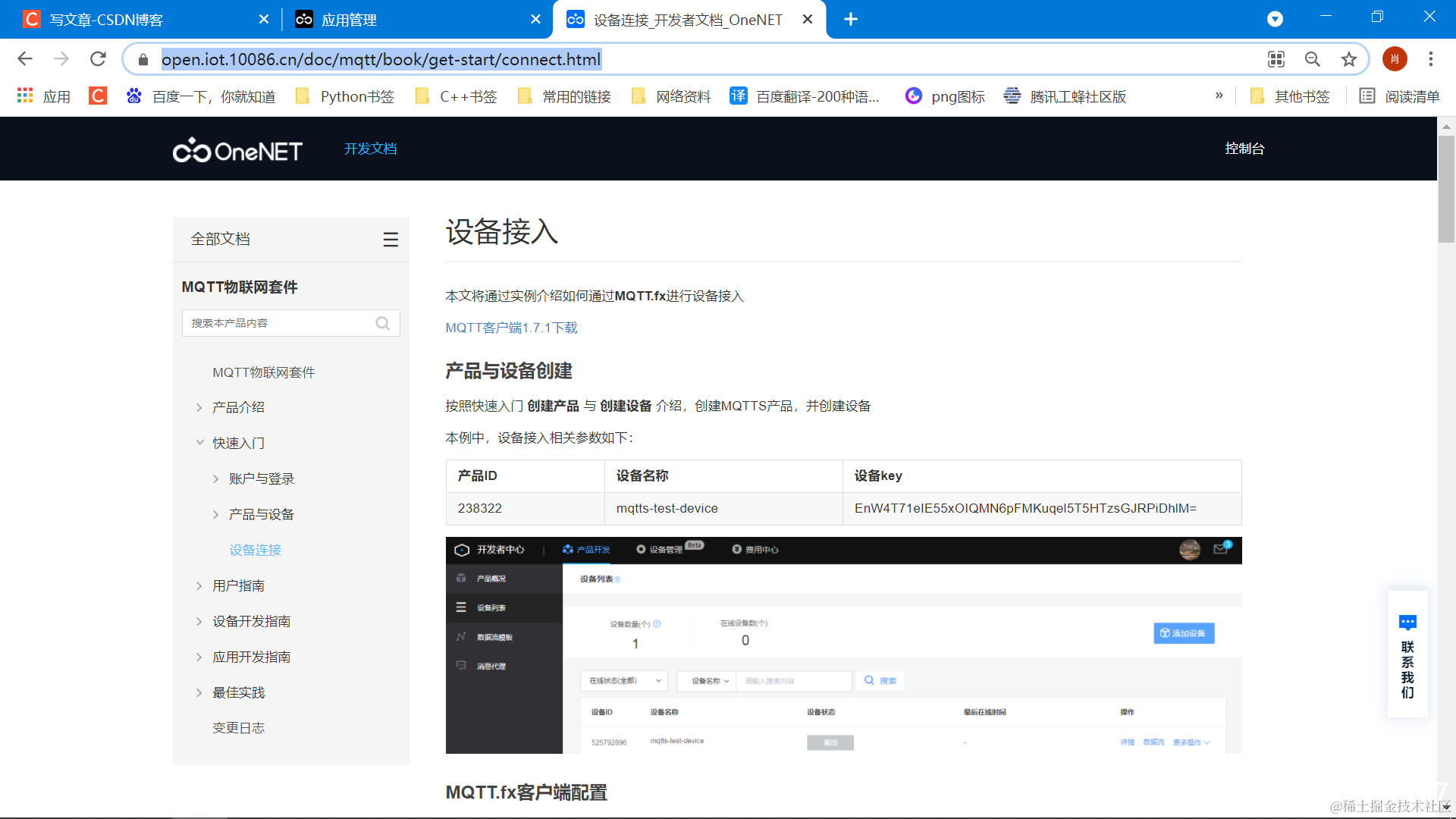Switch to the 写文章-CSDN博客 tab

(106, 20)
